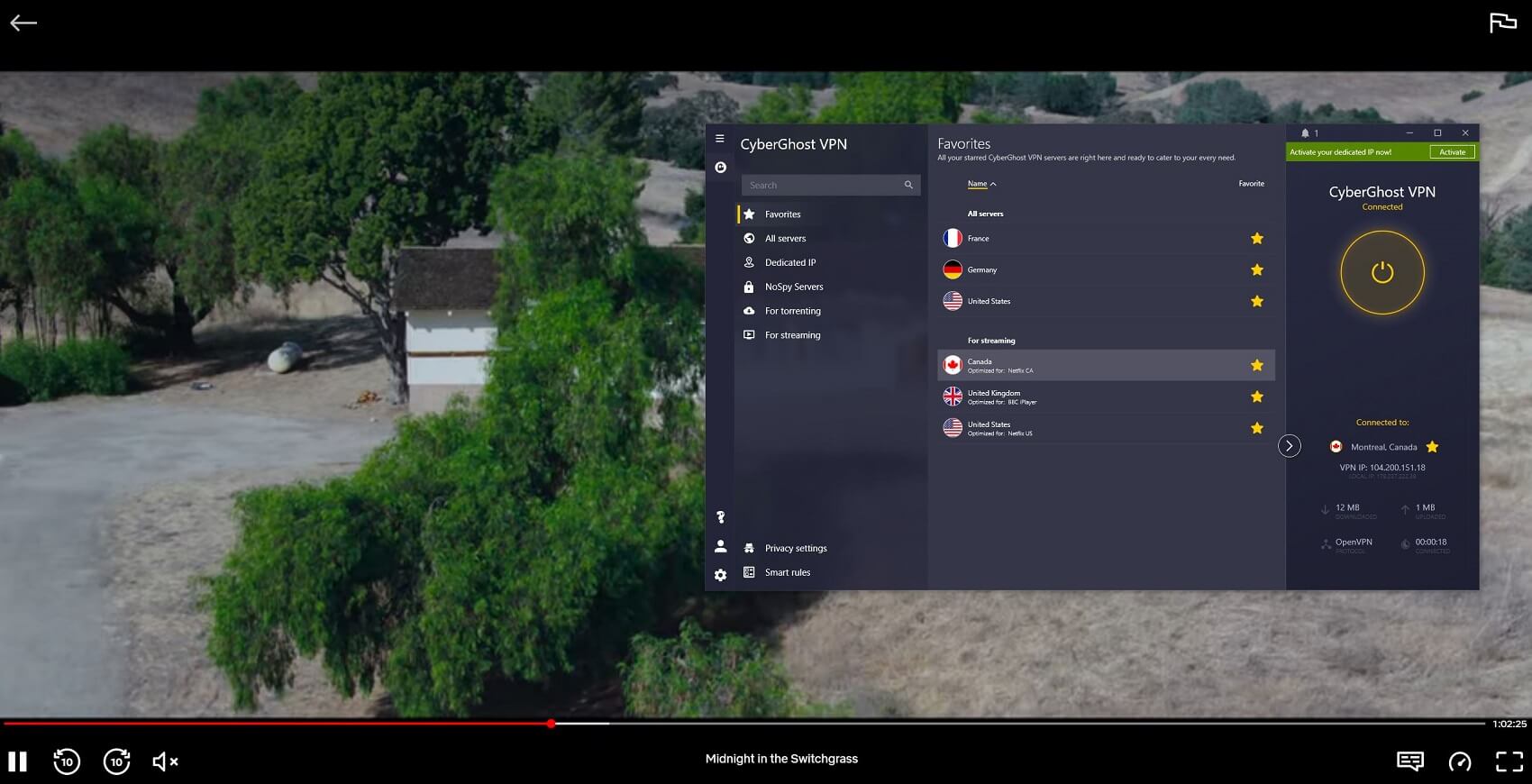Open the help question mark icon
Image resolution: width=1532 pixels, height=784 pixels.
[720, 517]
